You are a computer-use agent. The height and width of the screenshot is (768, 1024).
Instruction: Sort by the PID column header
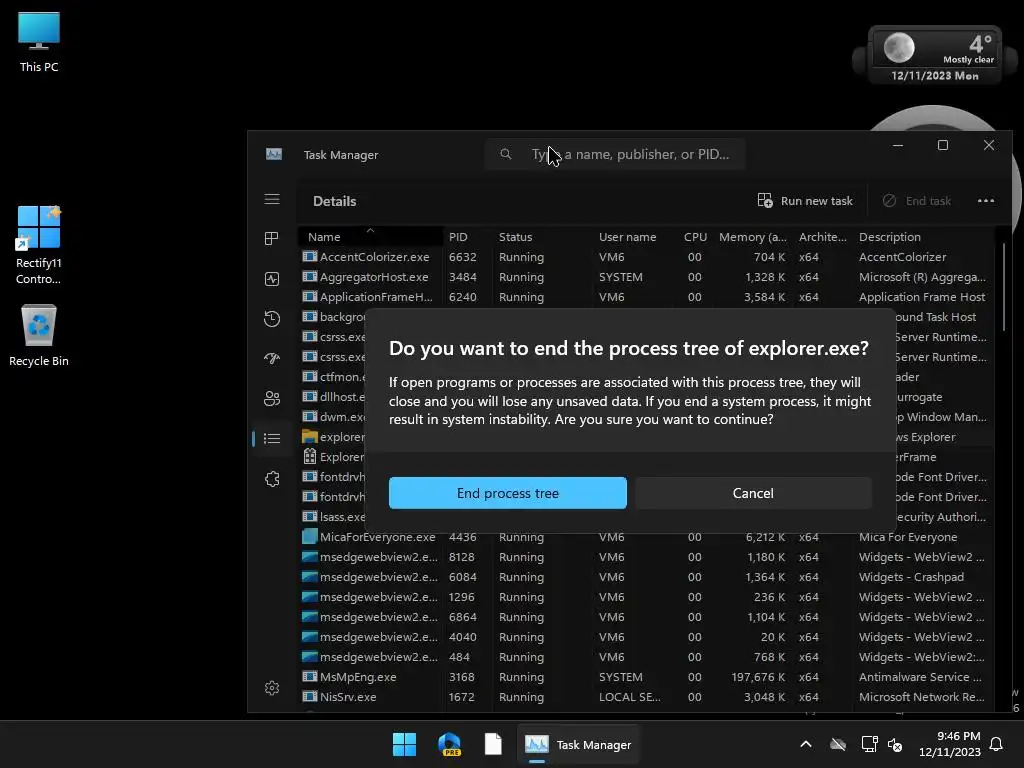(467, 236)
